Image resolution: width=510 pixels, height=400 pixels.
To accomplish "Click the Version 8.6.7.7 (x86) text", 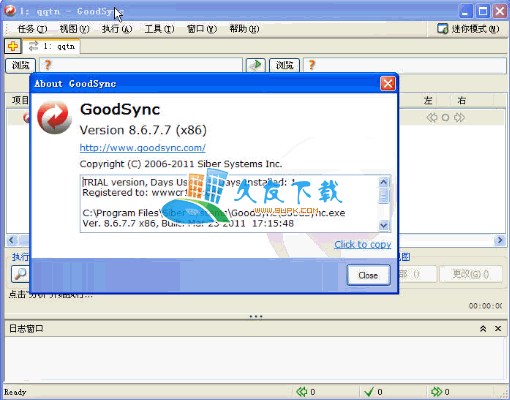I will pyautogui.click(x=143, y=130).
